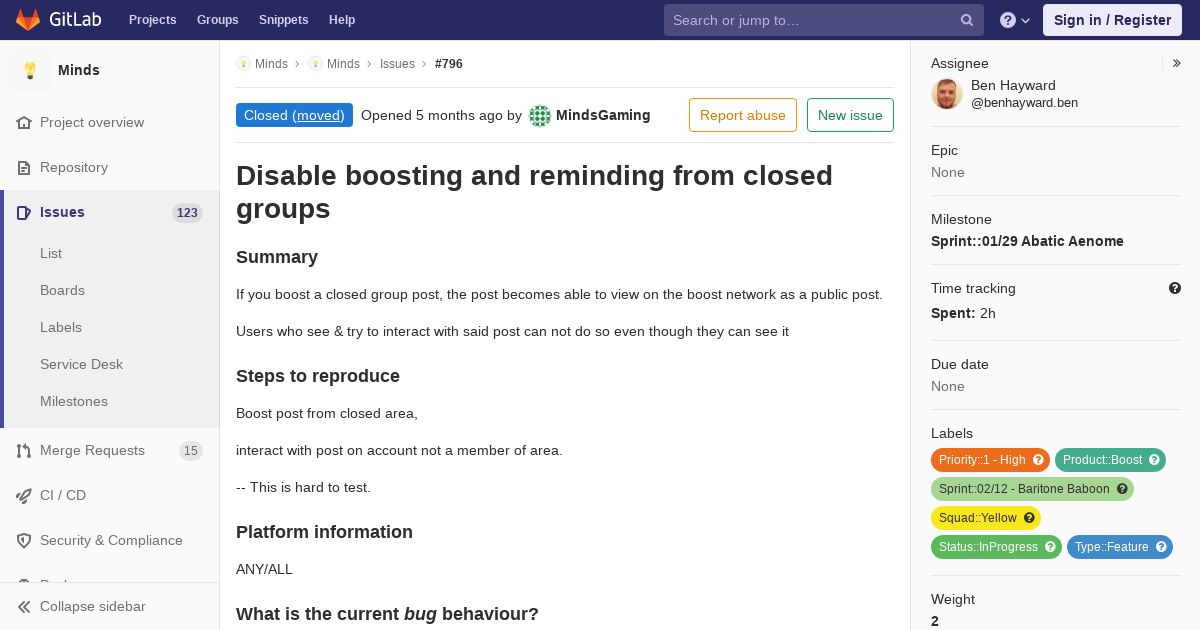Click New issue button
Image resolution: width=1200 pixels, height=630 pixels.
(850, 115)
